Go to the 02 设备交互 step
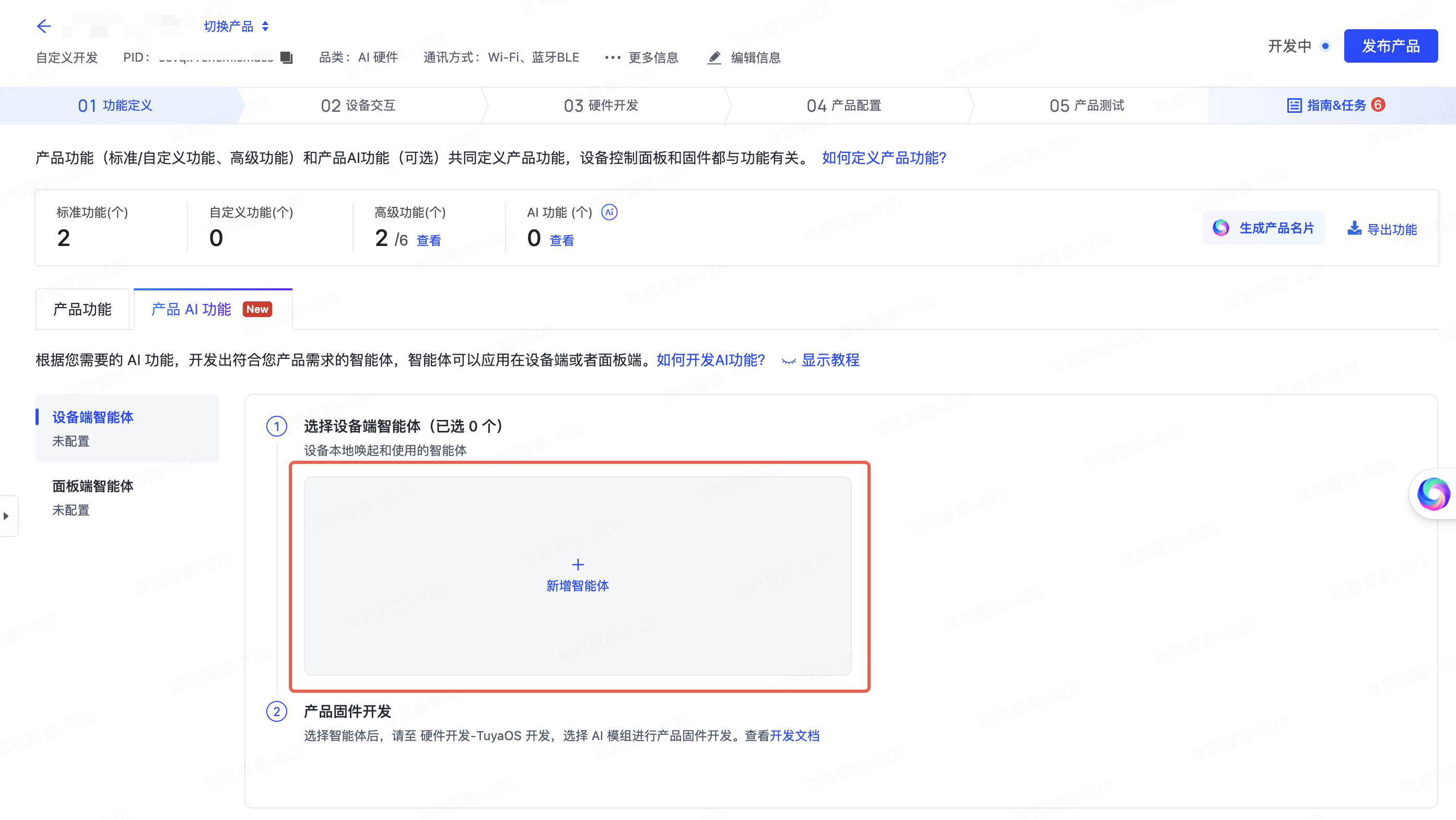Viewport: 1456px width, 820px height. coord(358,106)
